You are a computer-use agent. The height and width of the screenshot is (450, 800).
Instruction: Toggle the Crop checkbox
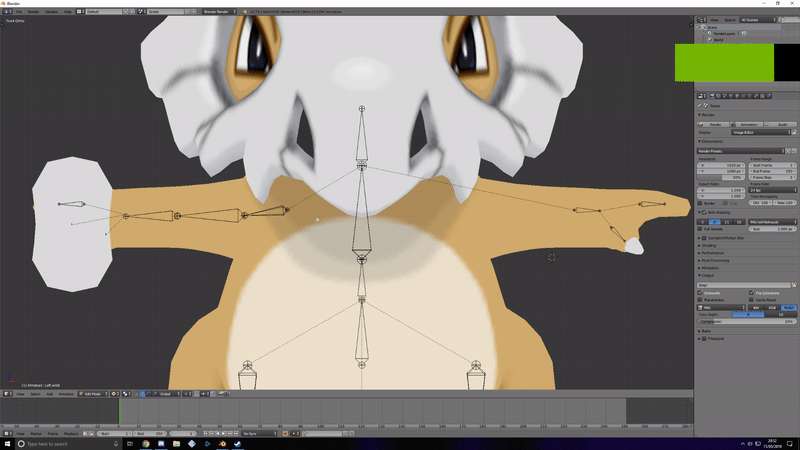726,203
